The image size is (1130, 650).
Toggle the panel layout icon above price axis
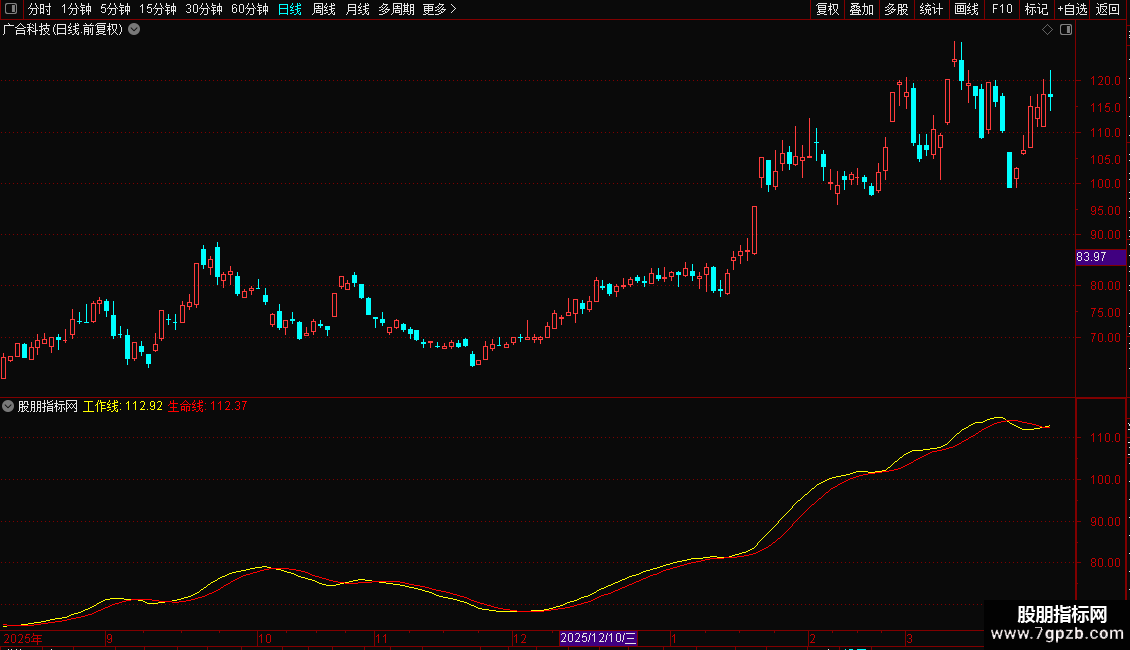[1066, 30]
